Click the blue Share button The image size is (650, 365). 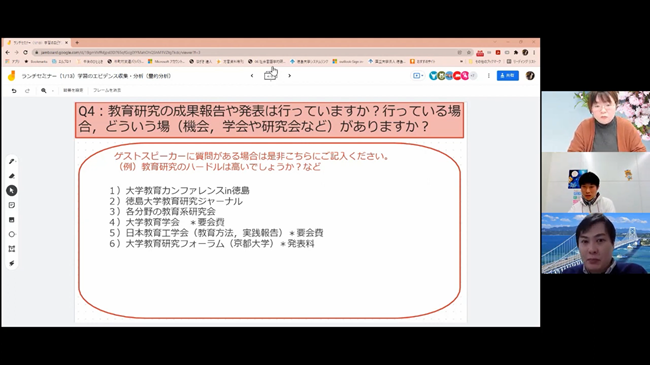[x=507, y=75]
